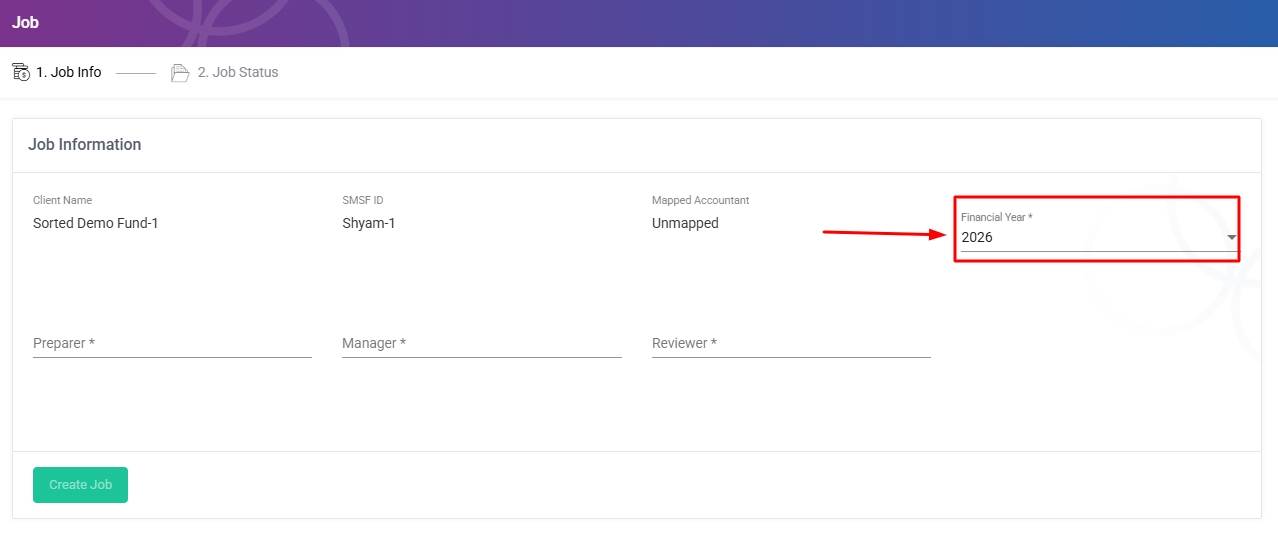Click the Unmapped accountant value
The height and width of the screenshot is (534, 1278).
685,223
